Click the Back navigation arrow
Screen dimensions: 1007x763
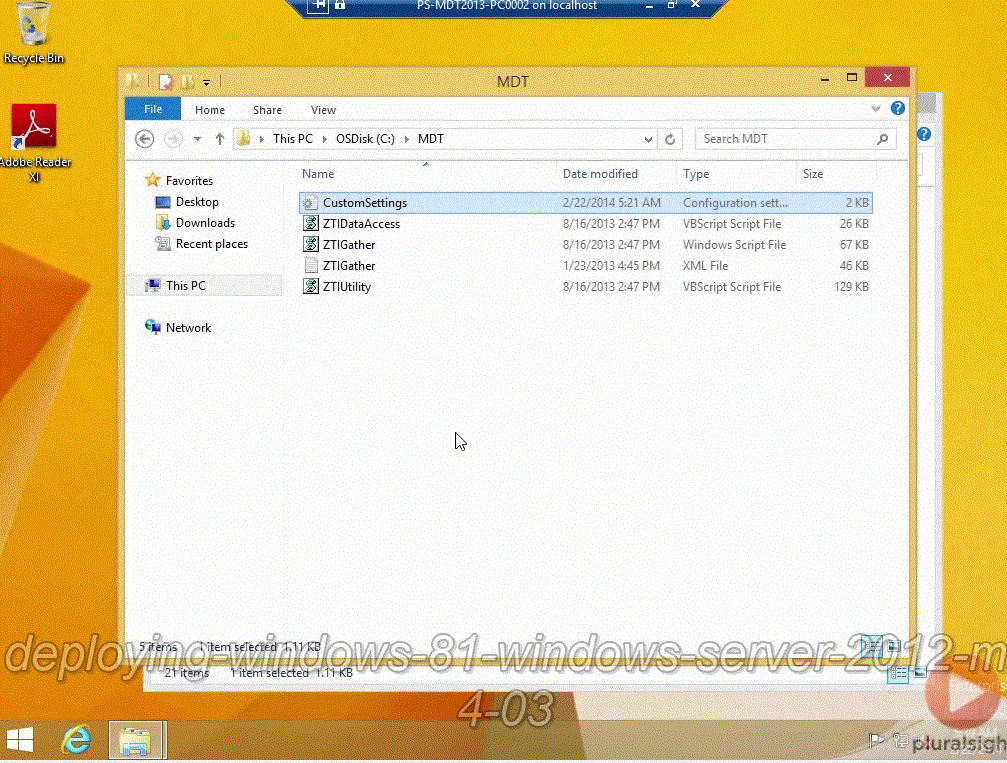pyautogui.click(x=144, y=139)
